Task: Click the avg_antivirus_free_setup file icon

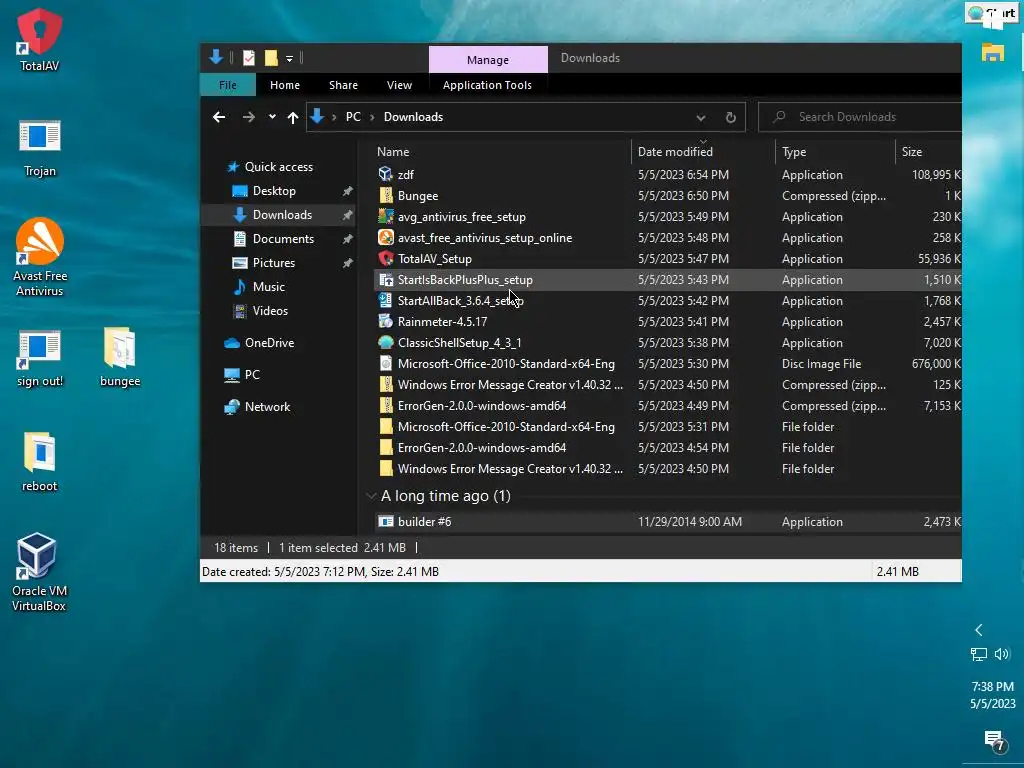Action: [385, 216]
